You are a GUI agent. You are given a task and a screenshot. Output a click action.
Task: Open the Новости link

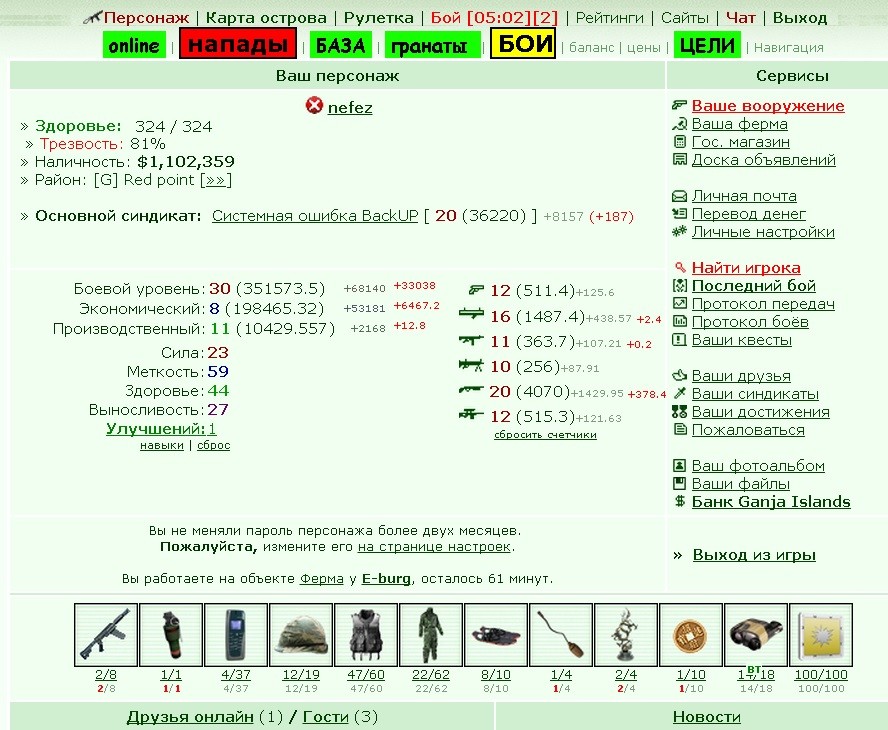tap(707, 717)
